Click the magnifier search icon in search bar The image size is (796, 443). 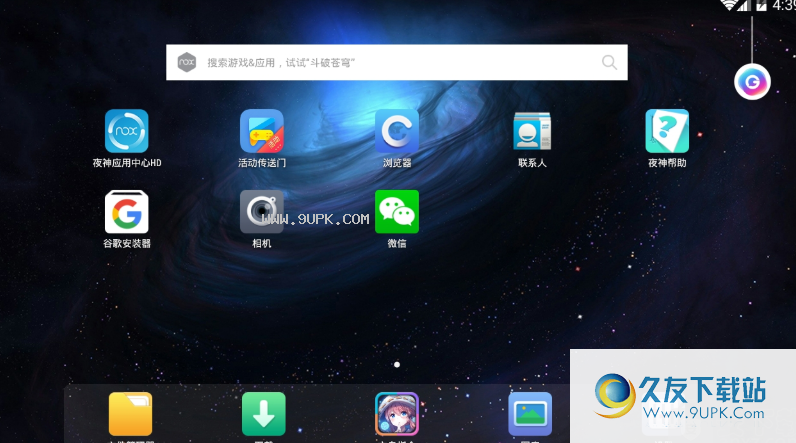(x=609, y=62)
